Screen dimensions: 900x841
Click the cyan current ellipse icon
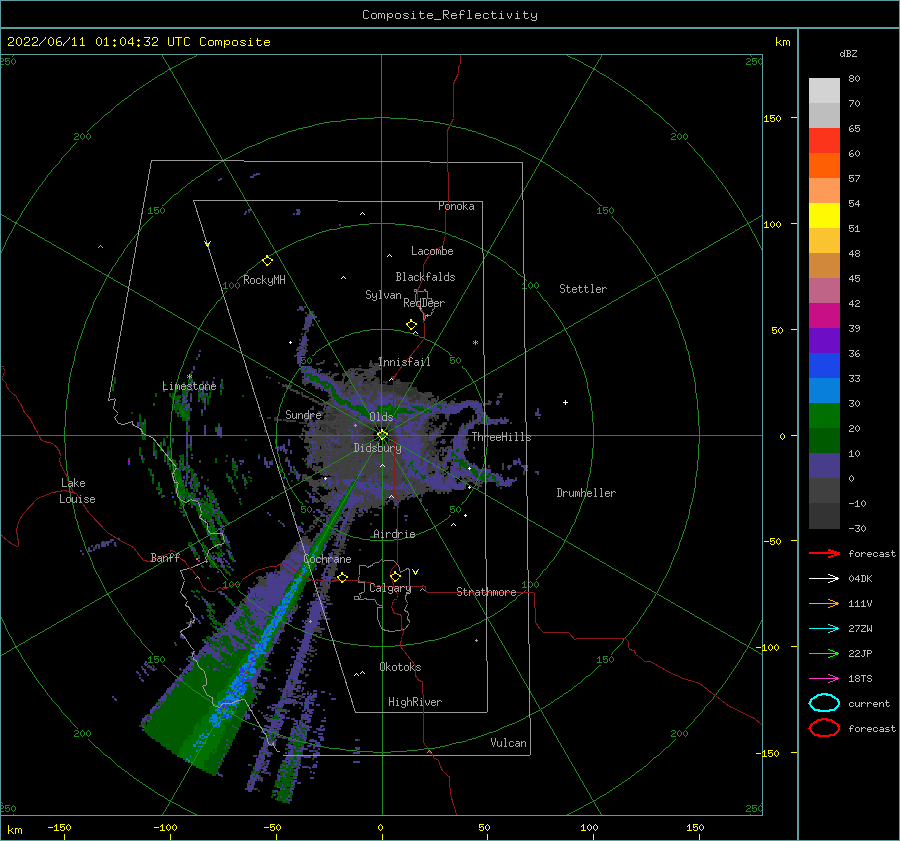824,703
